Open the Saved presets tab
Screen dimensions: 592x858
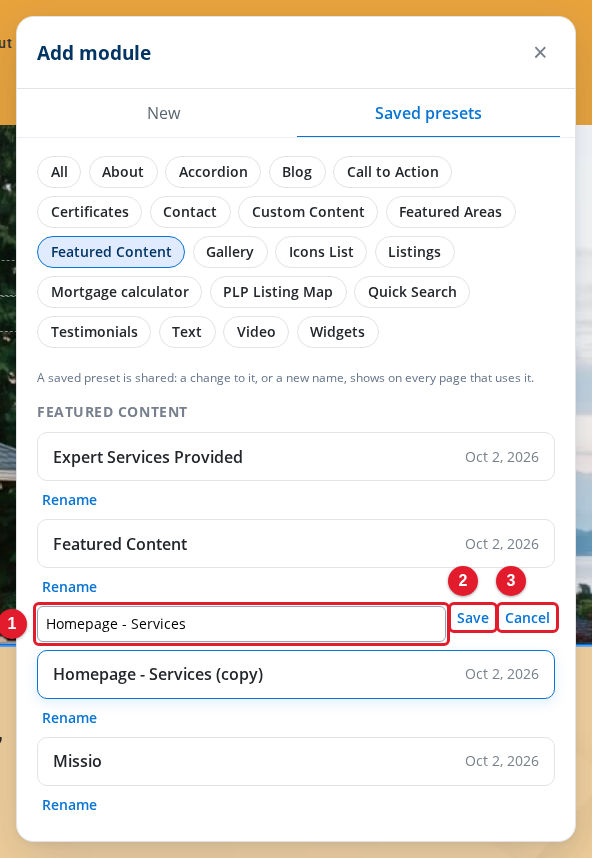click(x=428, y=113)
